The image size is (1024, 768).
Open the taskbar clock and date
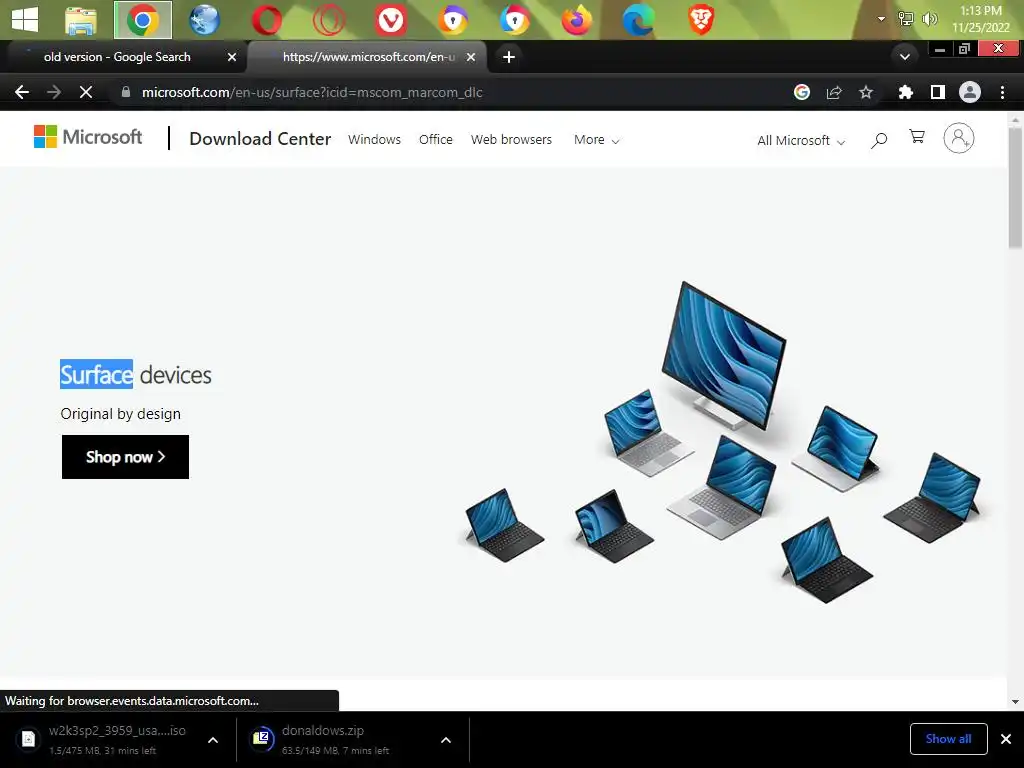981,19
